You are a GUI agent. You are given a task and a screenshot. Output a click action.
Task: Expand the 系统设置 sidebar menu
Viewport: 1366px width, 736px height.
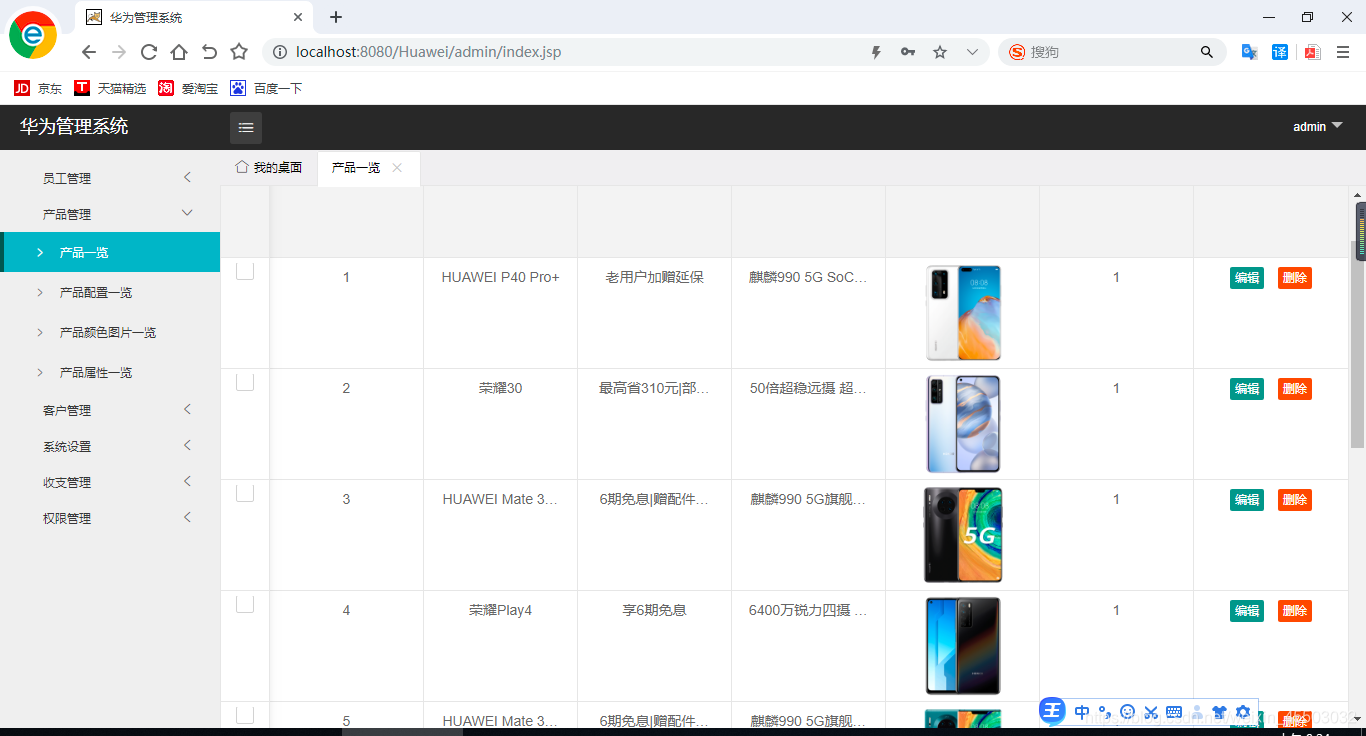coord(110,446)
